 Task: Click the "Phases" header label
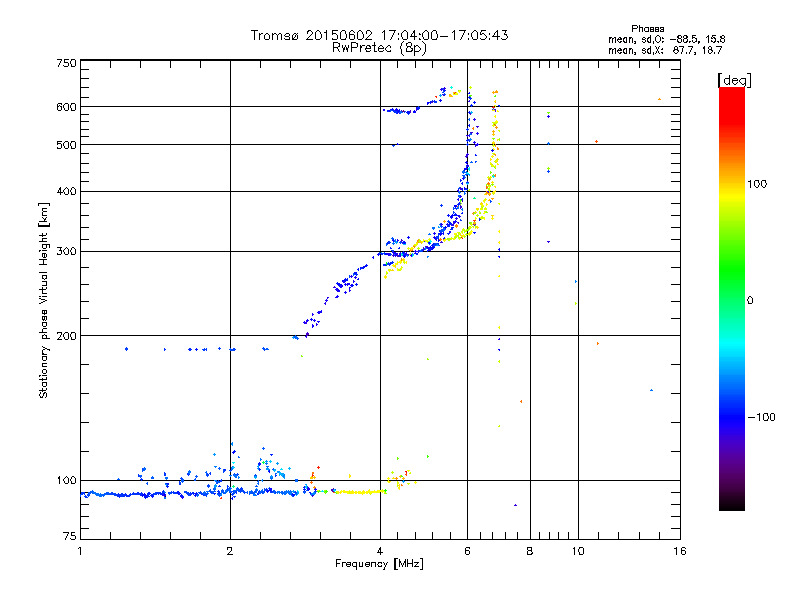(647, 29)
